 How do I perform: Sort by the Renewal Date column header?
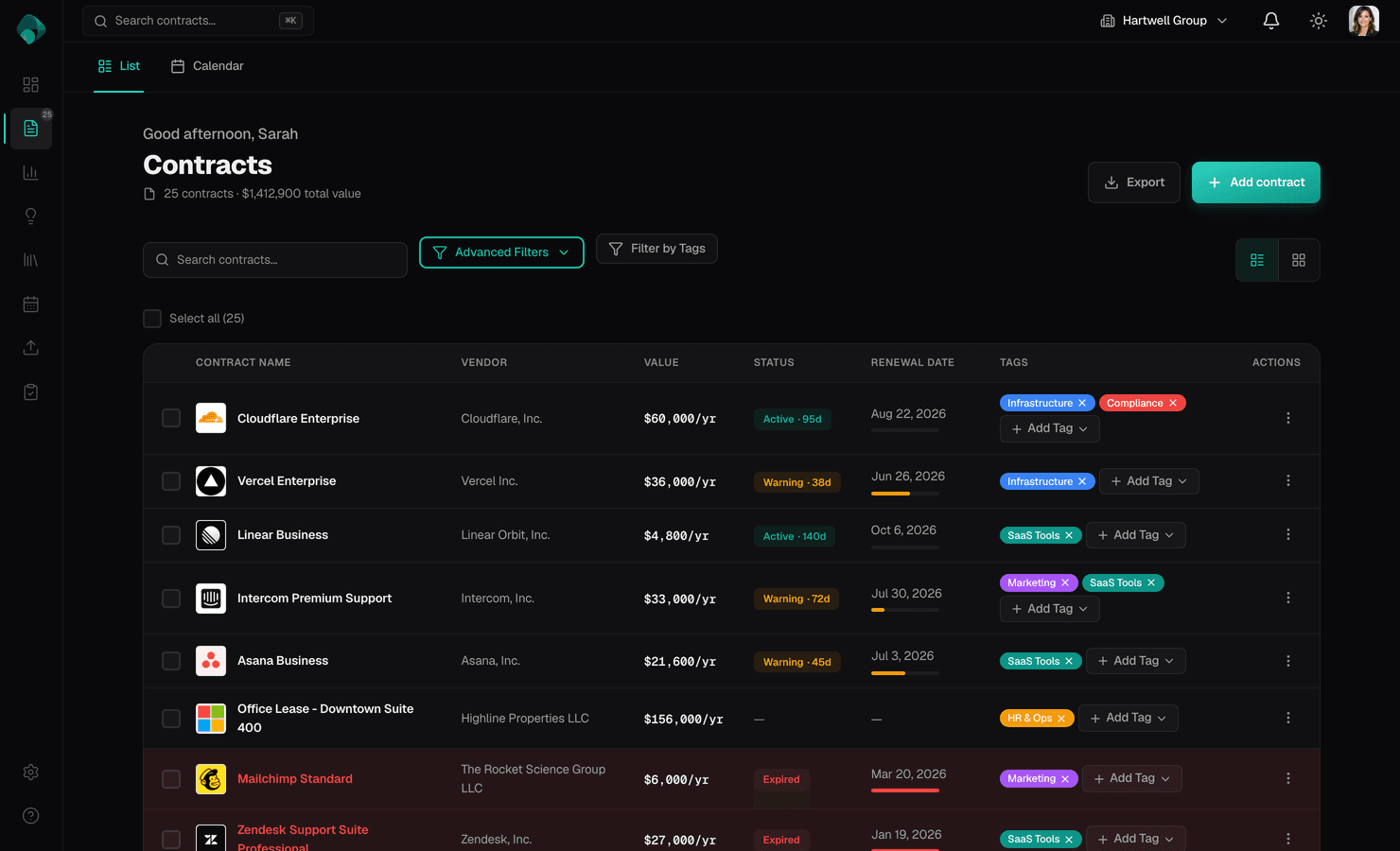click(x=913, y=362)
